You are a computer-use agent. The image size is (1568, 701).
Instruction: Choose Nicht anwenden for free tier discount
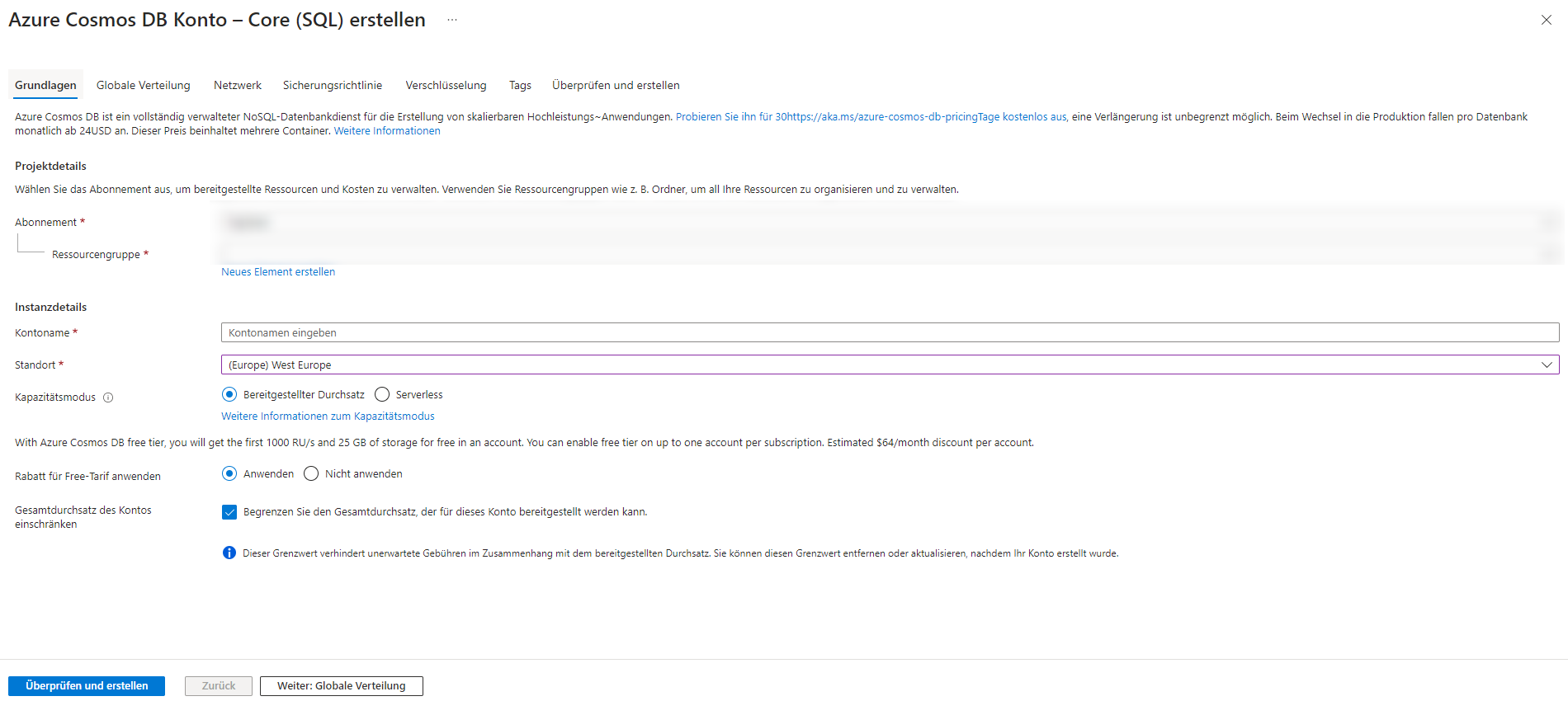[x=311, y=473]
